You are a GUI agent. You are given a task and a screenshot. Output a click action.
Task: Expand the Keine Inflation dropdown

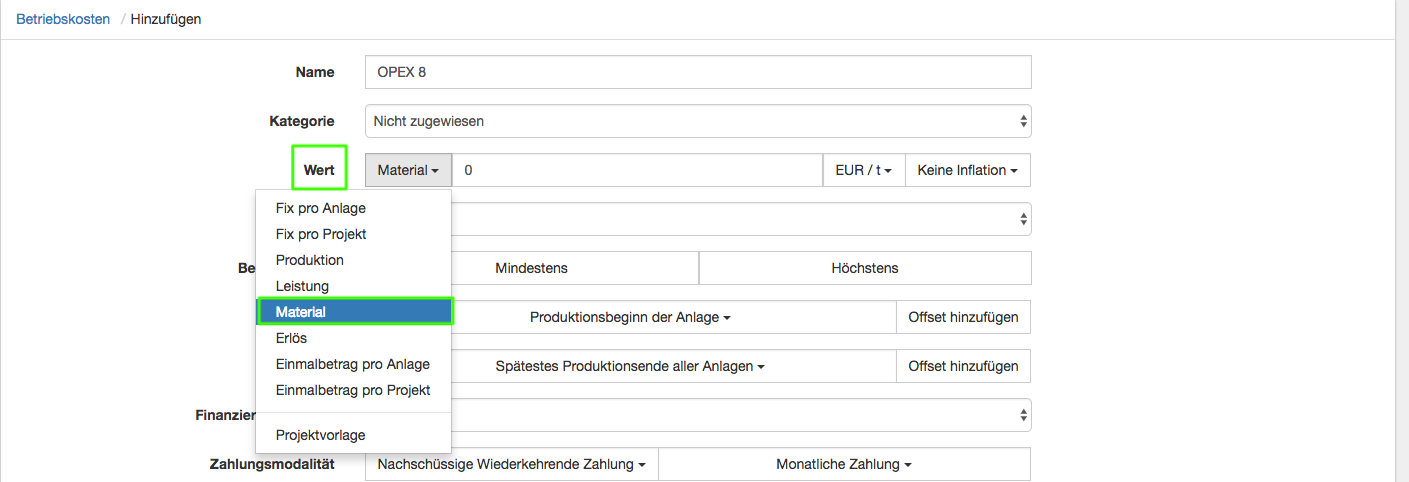967,170
